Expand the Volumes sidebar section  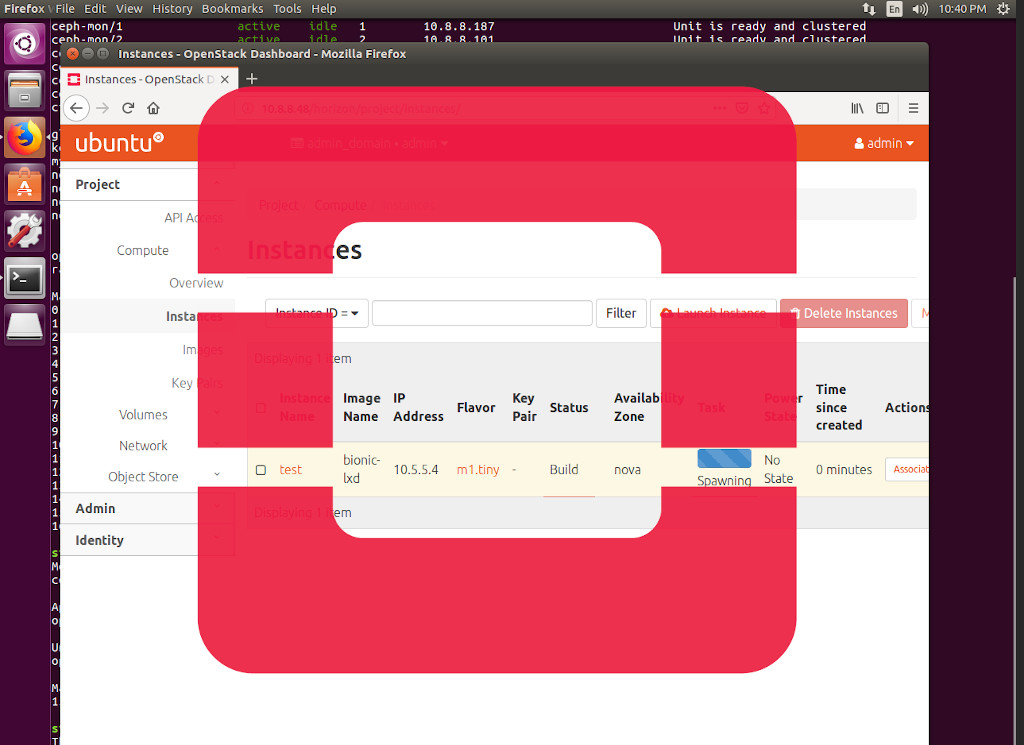coord(143,415)
